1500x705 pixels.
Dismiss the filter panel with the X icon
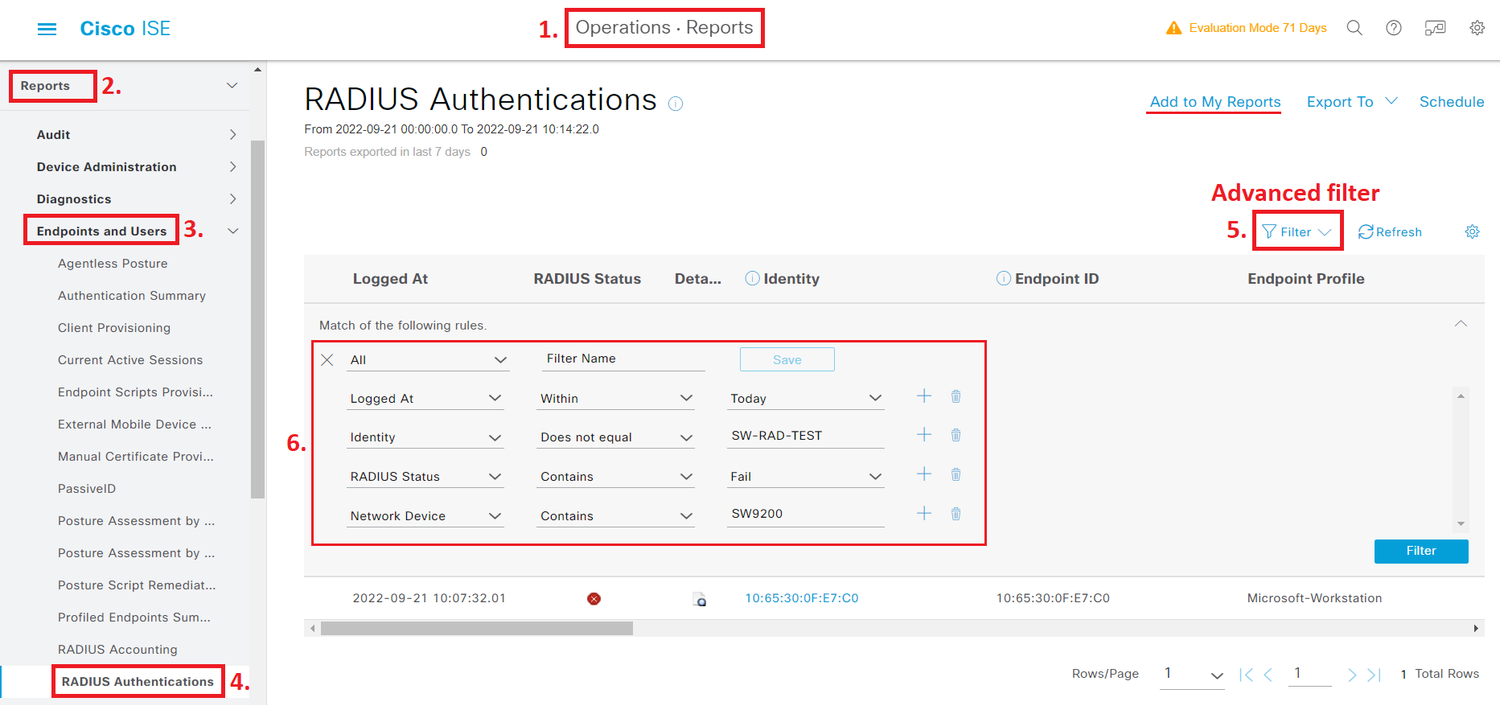coord(326,359)
